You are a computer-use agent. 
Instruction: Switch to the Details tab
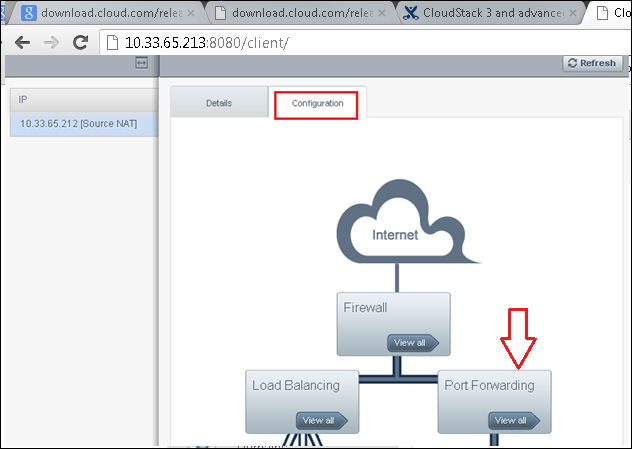click(x=219, y=103)
